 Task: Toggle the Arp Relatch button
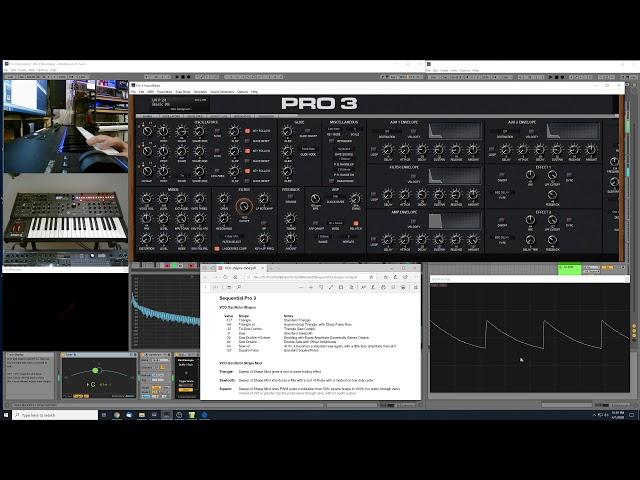coord(356,223)
